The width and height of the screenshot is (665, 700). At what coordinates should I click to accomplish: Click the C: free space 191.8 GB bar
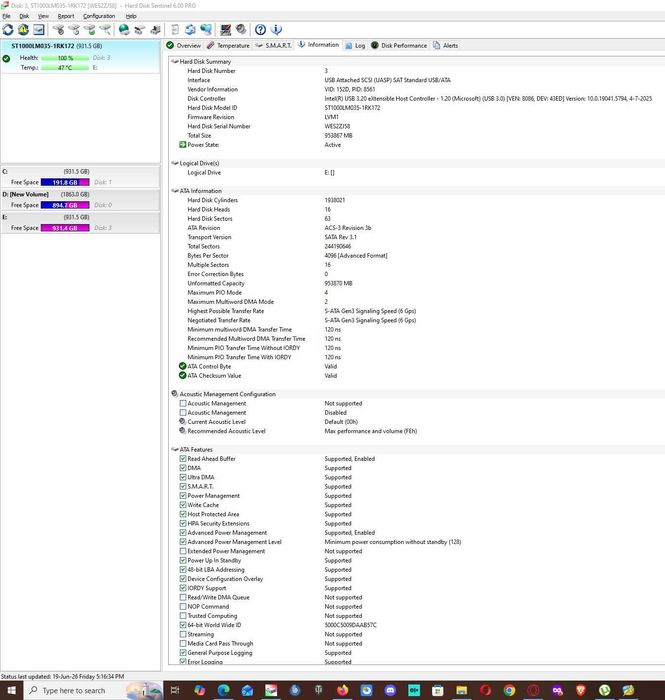[x=65, y=182]
